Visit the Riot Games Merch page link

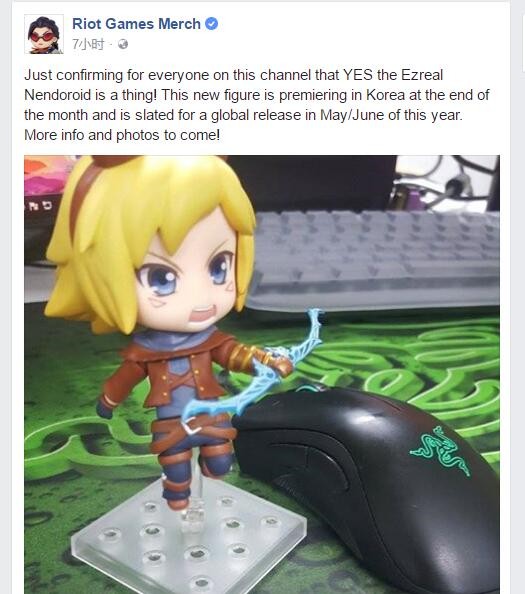(x=136, y=24)
